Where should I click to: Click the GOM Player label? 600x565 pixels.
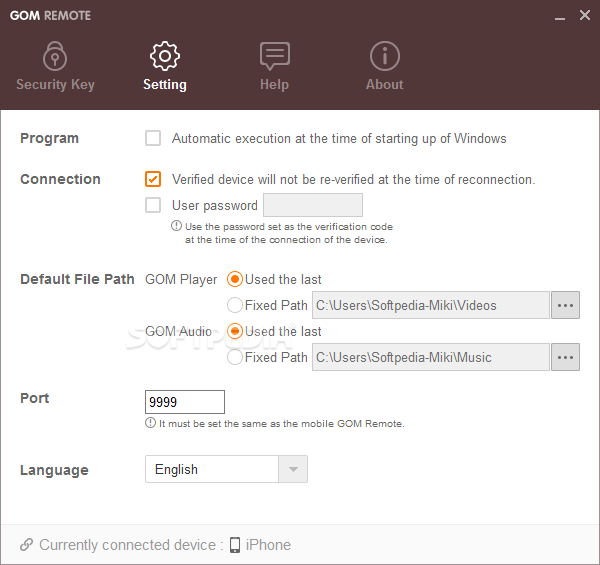[x=181, y=280]
